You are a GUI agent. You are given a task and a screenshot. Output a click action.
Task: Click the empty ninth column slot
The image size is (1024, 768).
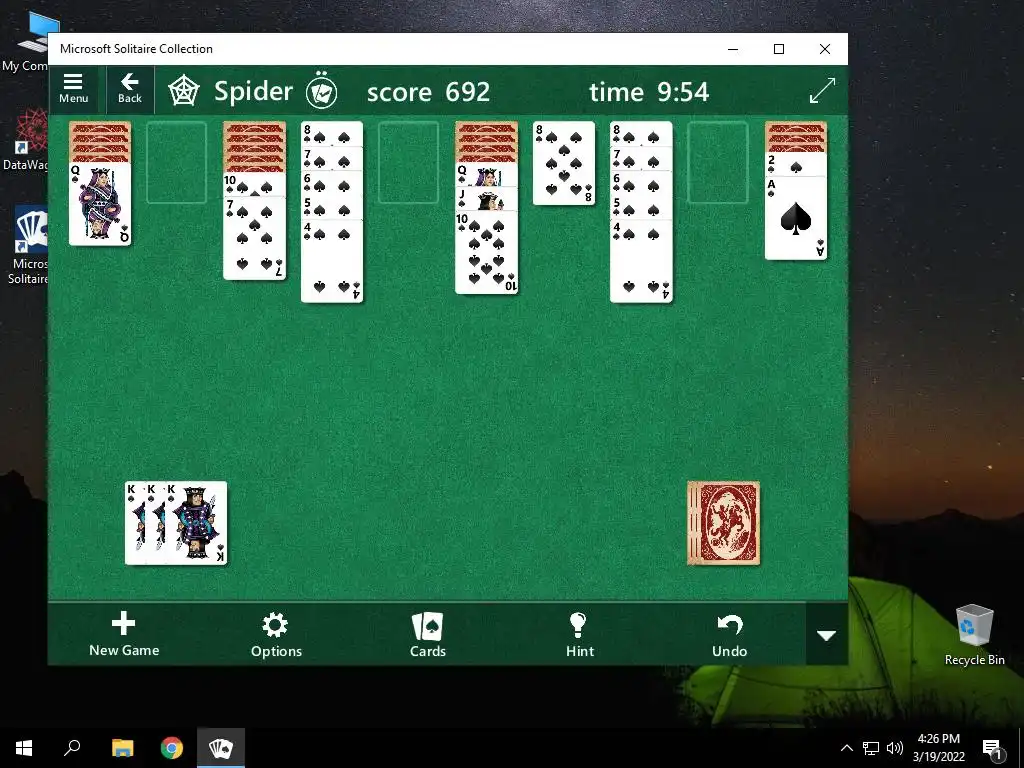point(718,163)
